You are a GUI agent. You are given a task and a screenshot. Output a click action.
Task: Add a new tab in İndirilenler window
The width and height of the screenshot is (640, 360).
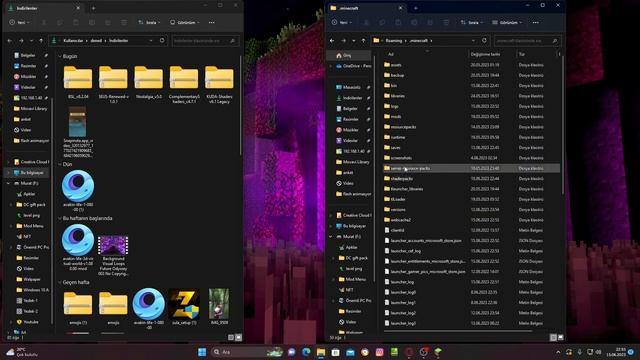pyautogui.click(x=93, y=8)
